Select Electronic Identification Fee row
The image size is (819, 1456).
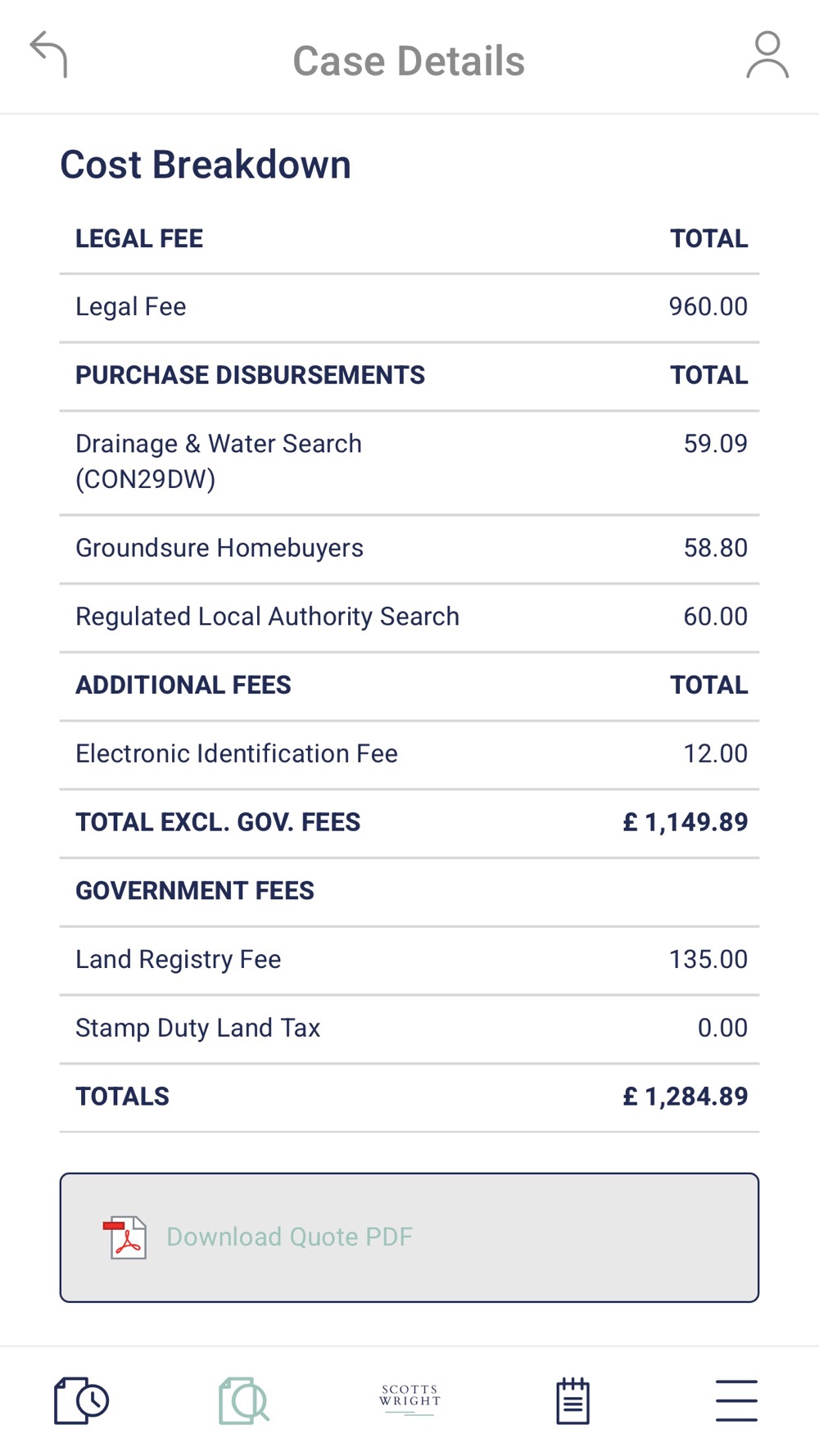point(409,755)
